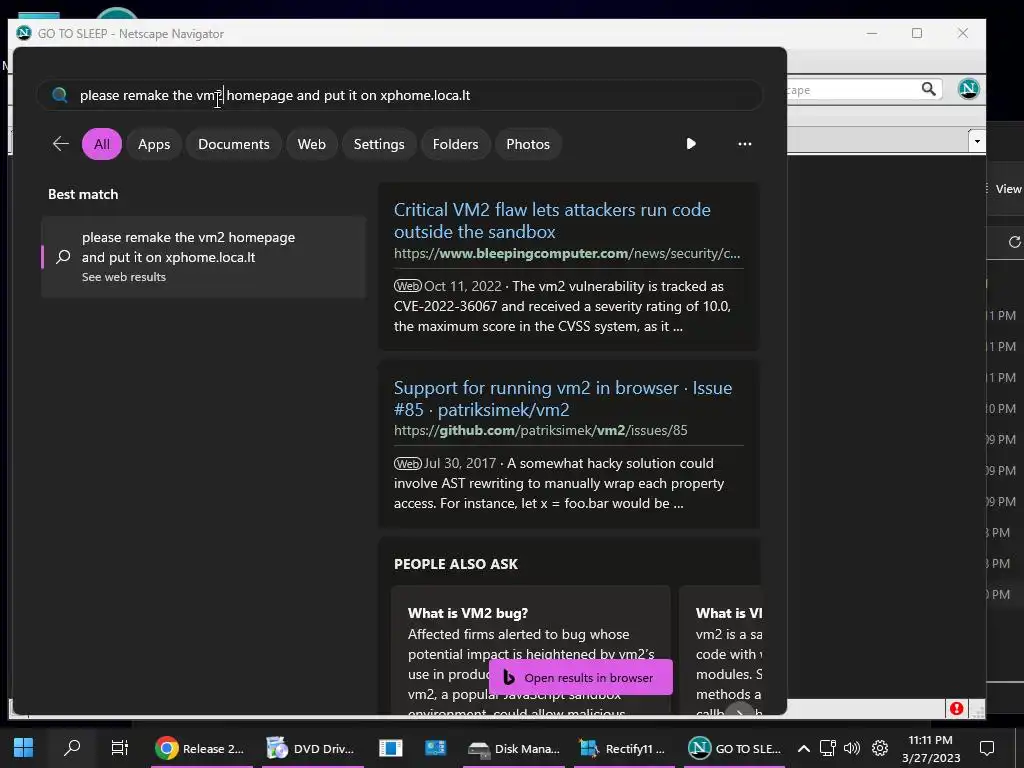Click the Web badge before Oct 11, 2022
This screenshot has height=768, width=1024.
(408, 286)
